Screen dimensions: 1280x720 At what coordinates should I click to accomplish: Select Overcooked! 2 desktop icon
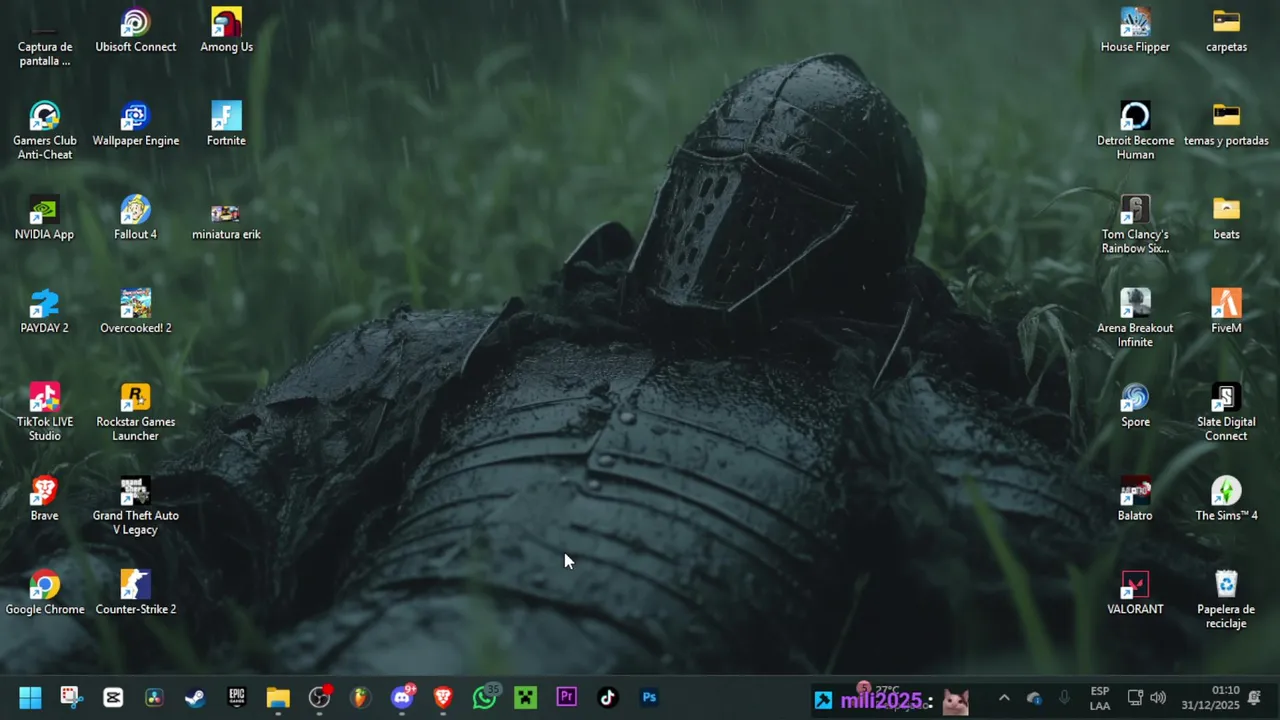click(x=136, y=312)
